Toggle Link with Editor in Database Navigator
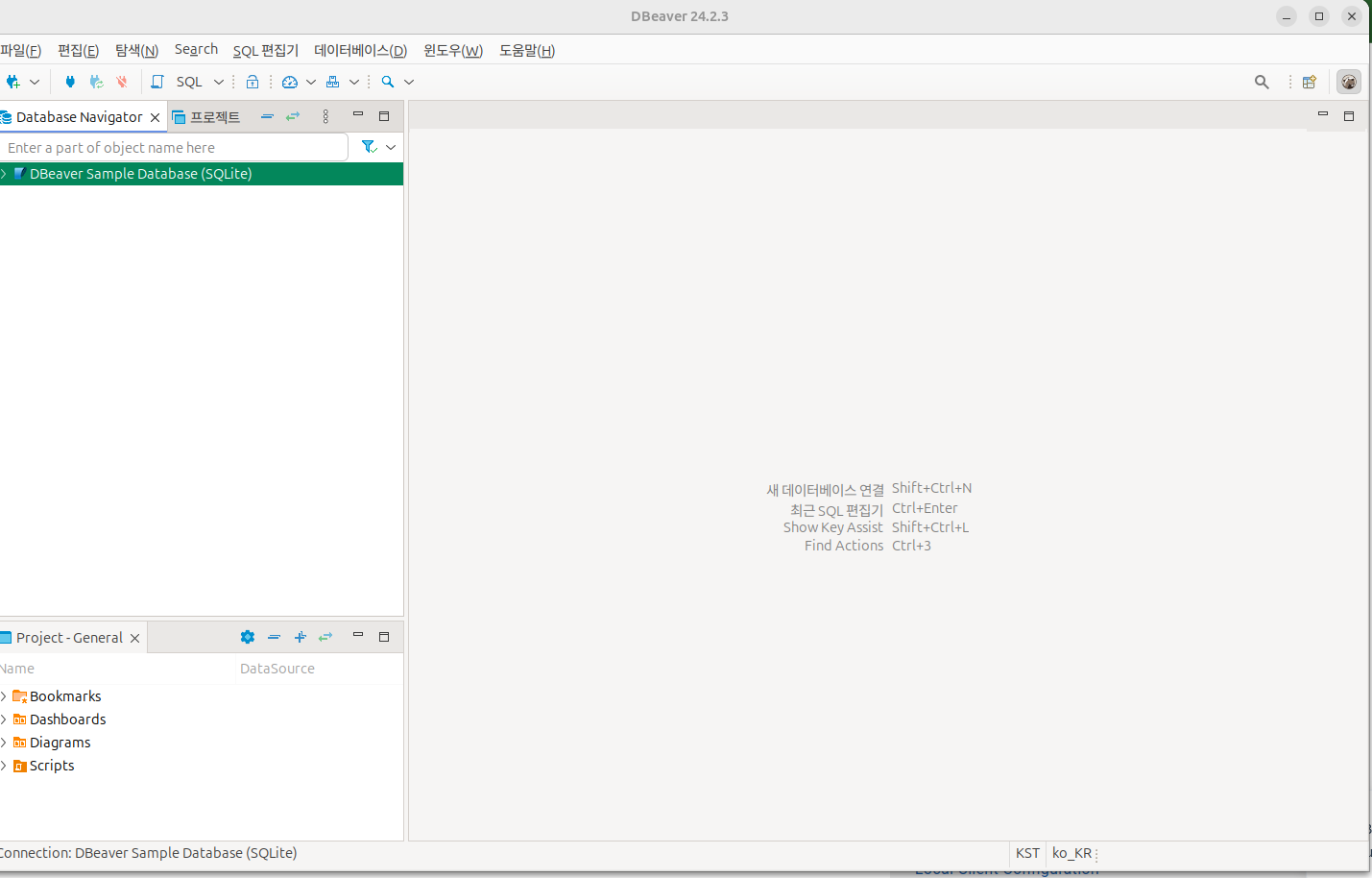Screen dimensions: 1372x878 293,115
